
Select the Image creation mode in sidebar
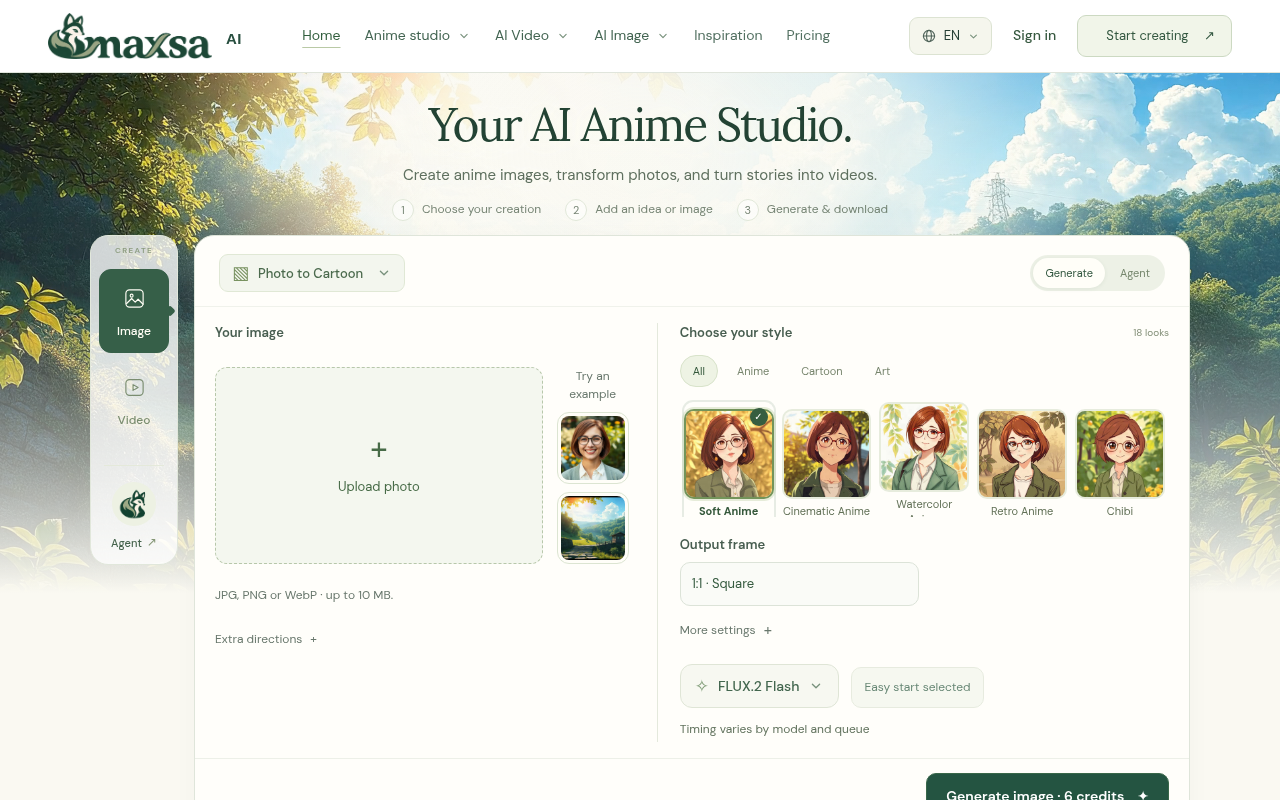tap(134, 311)
